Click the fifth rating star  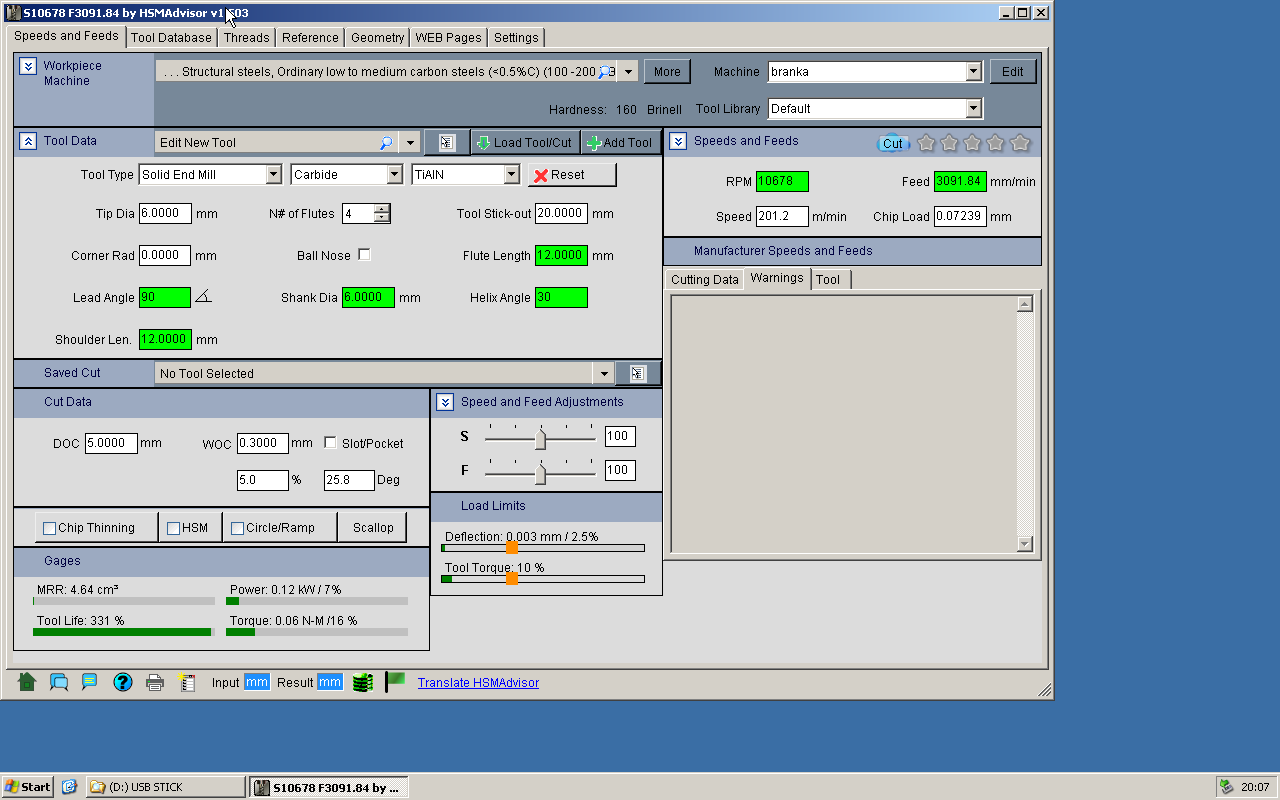[x=1020, y=143]
